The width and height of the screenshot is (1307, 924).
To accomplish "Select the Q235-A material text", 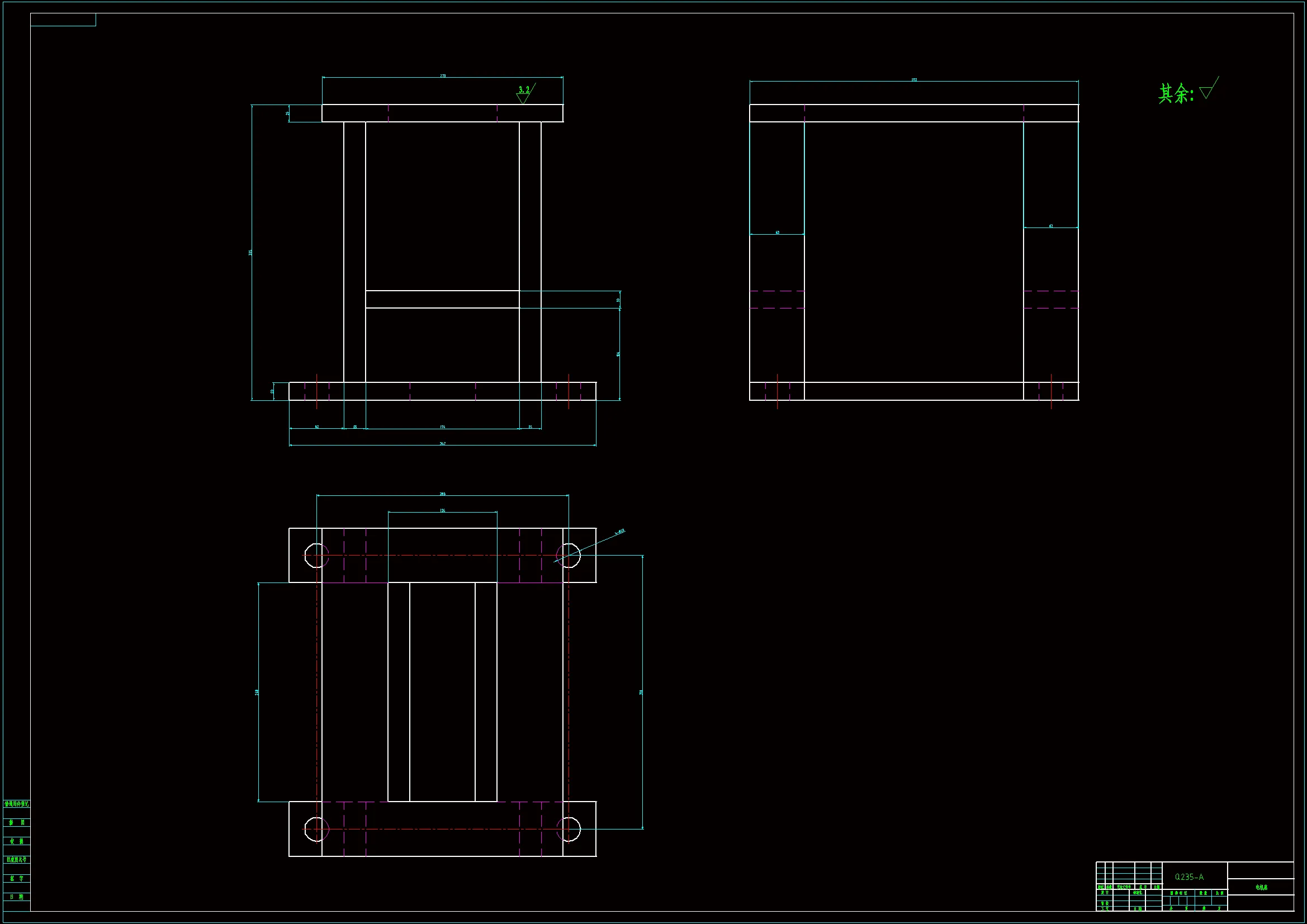I will coord(1189,876).
